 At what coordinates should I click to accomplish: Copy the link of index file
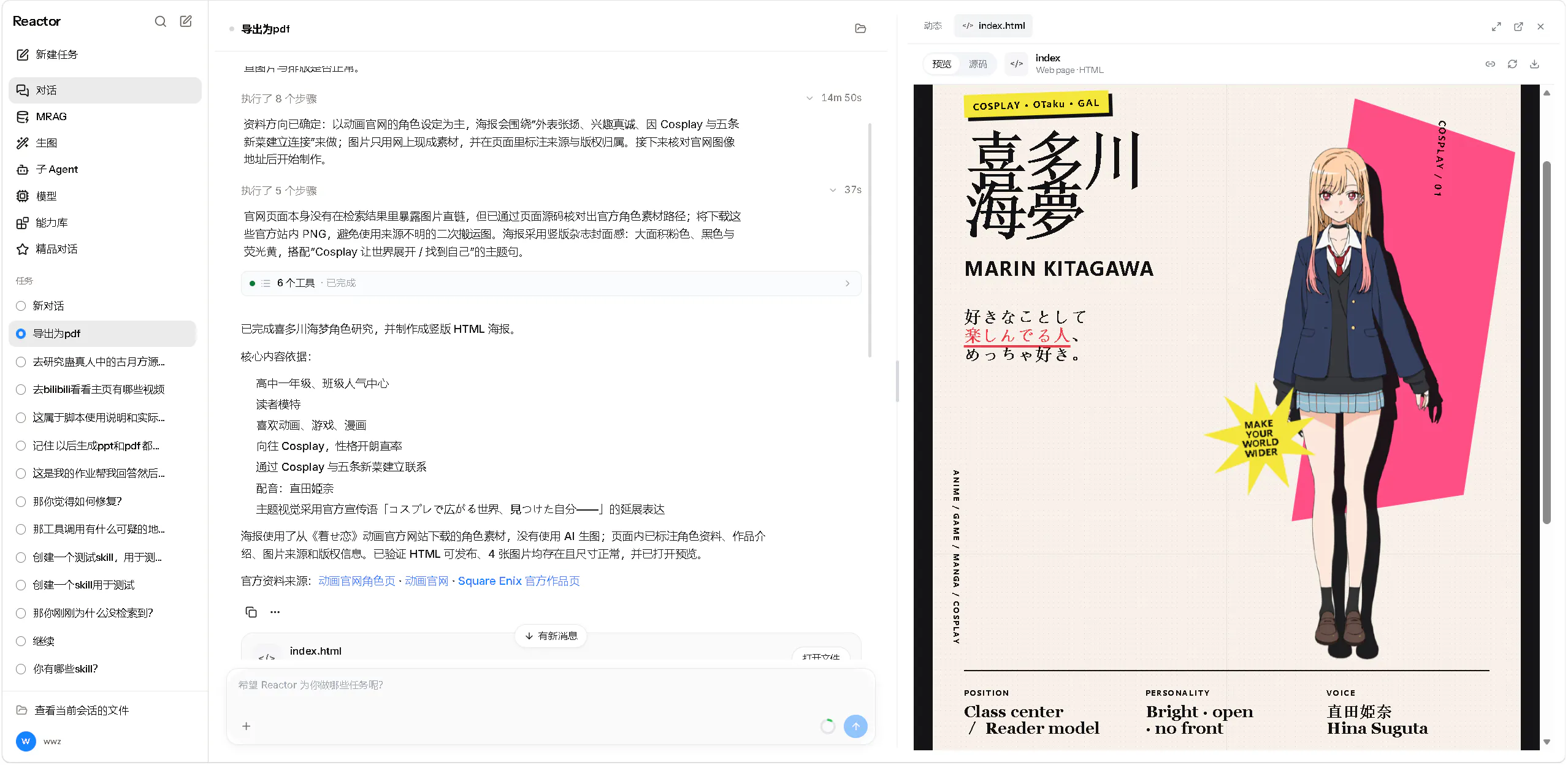click(1490, 64)
